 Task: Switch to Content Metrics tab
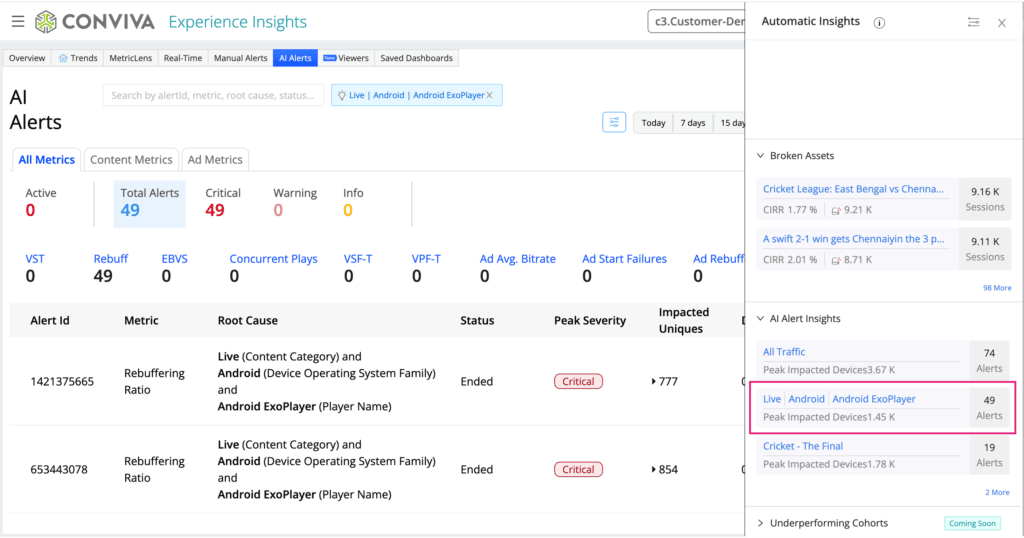131,159
